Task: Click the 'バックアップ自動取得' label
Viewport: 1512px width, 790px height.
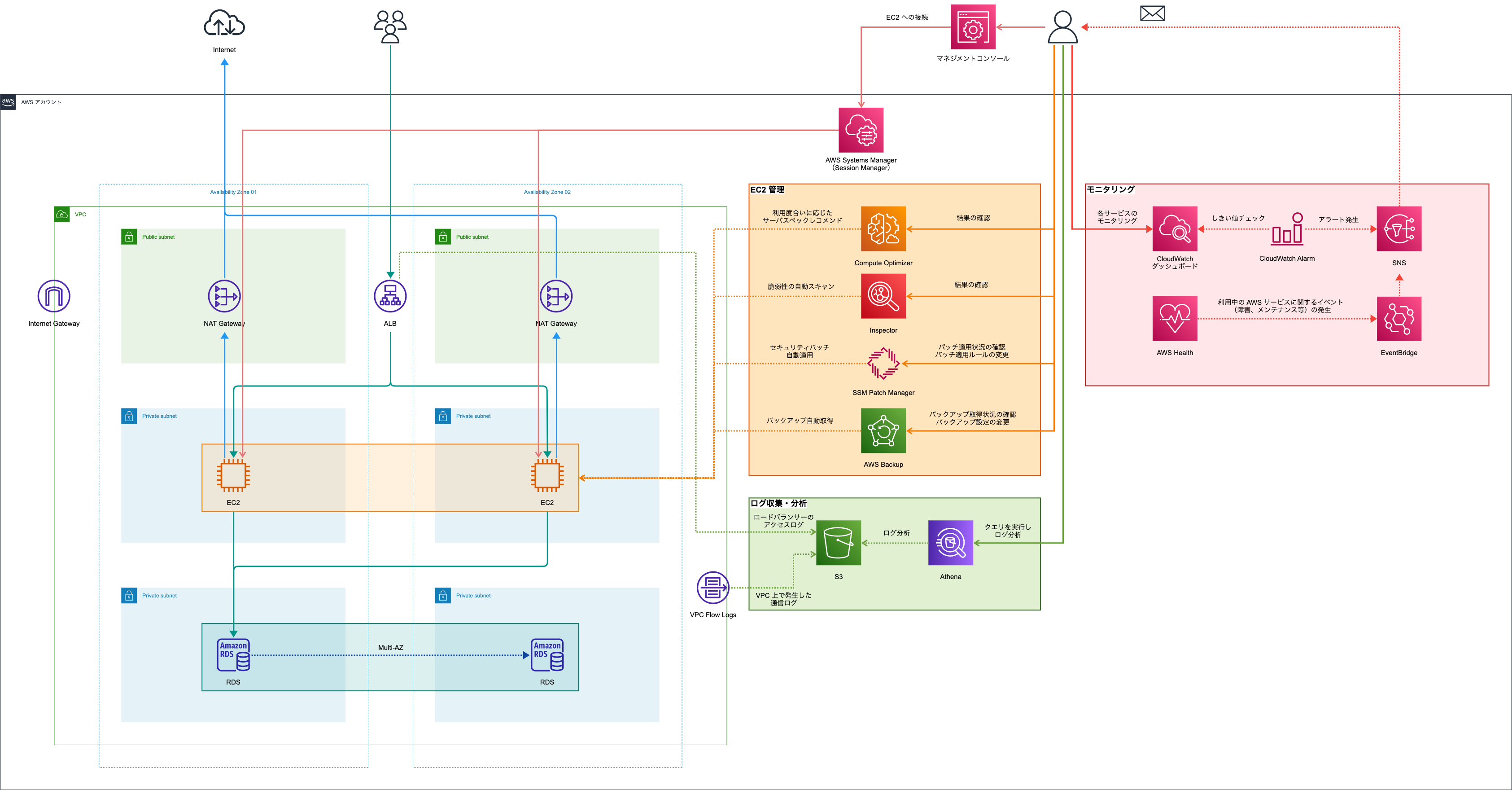Action: 800,421
